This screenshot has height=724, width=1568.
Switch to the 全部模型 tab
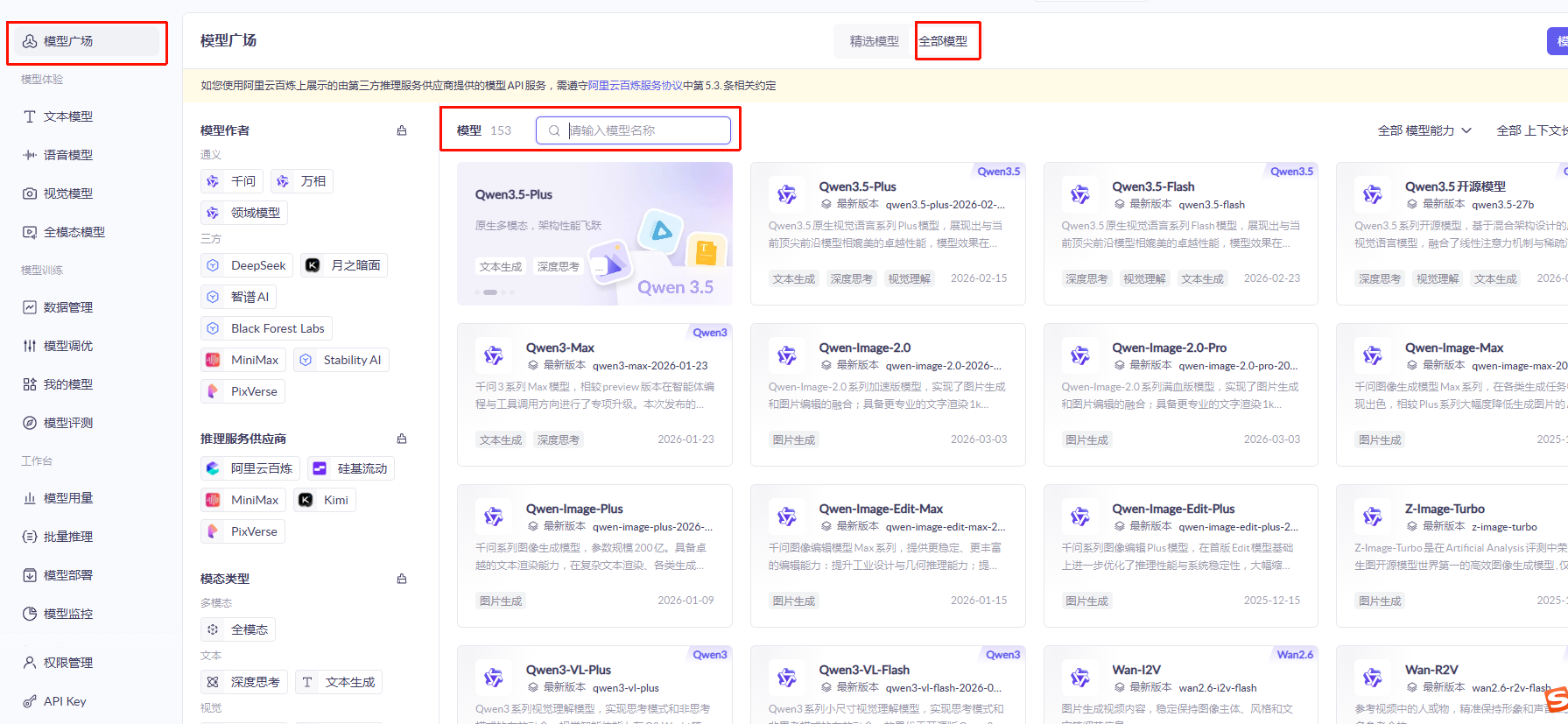(943, 41)
